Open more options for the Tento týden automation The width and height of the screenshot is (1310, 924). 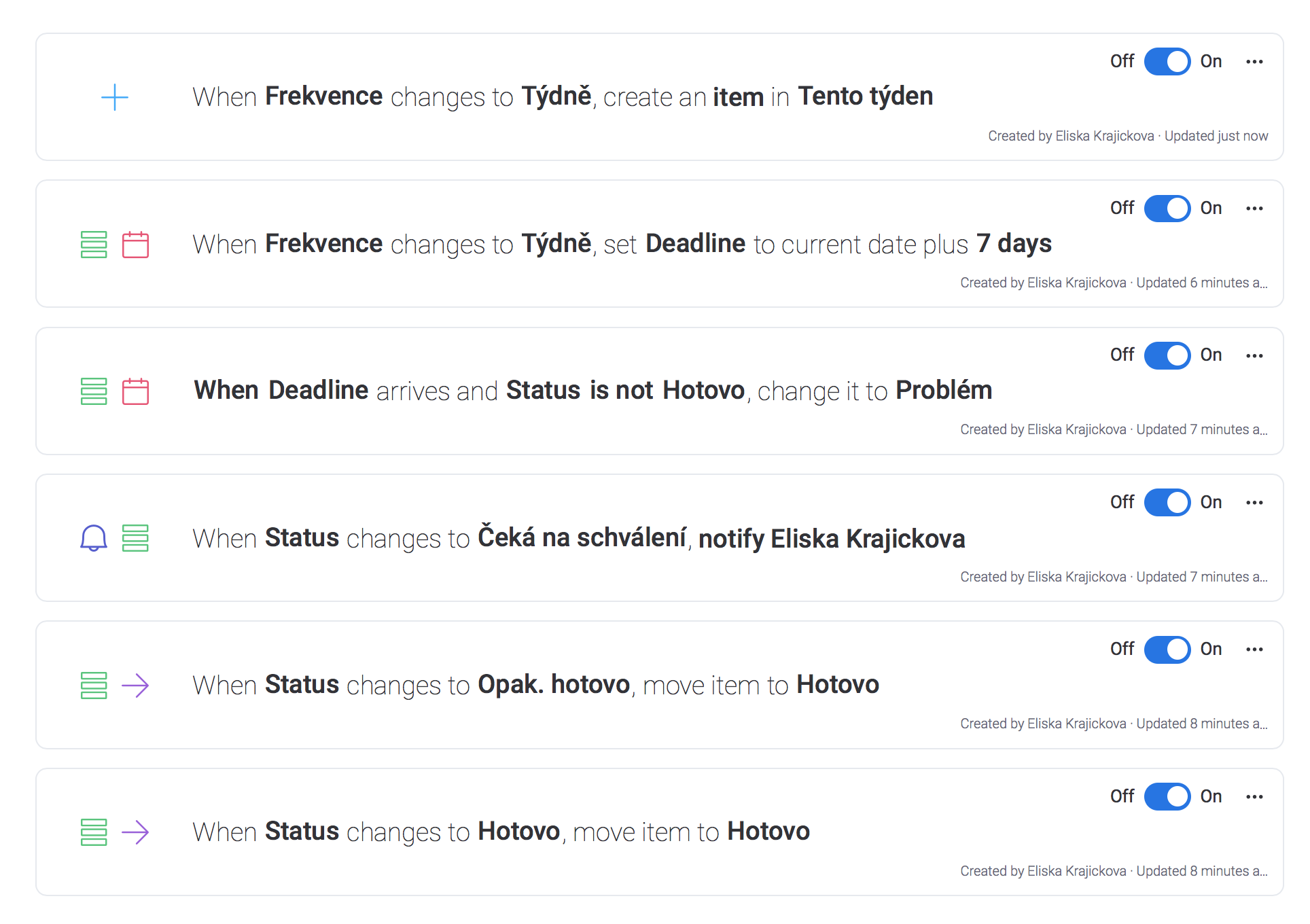pyautogui.click(x=1254, y=62)
